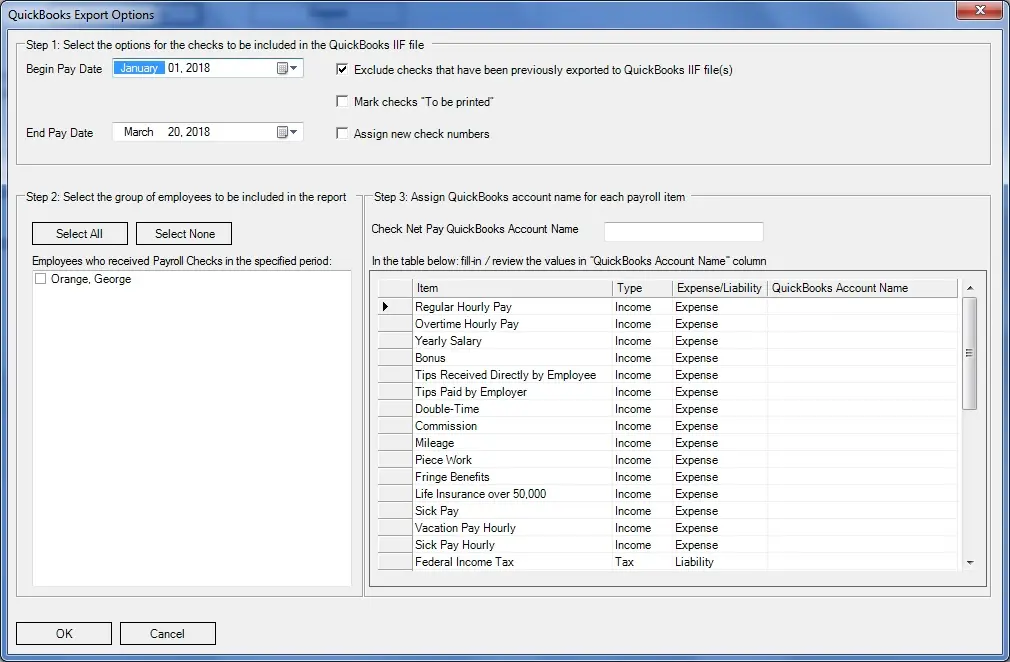Select the March month in End Pay Date
This screenshot has height=662, width=1010.
click(139, 132)
